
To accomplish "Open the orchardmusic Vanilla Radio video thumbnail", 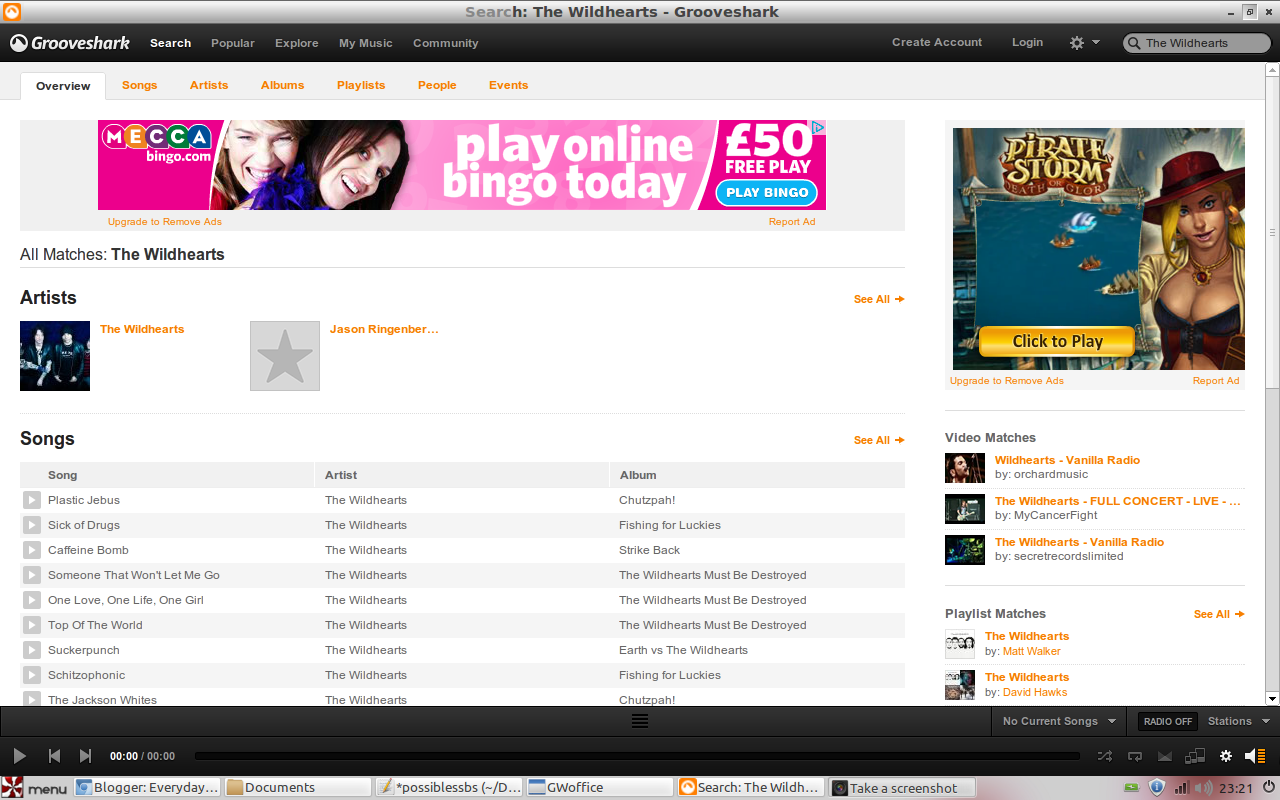I will (x=965, y=468).
